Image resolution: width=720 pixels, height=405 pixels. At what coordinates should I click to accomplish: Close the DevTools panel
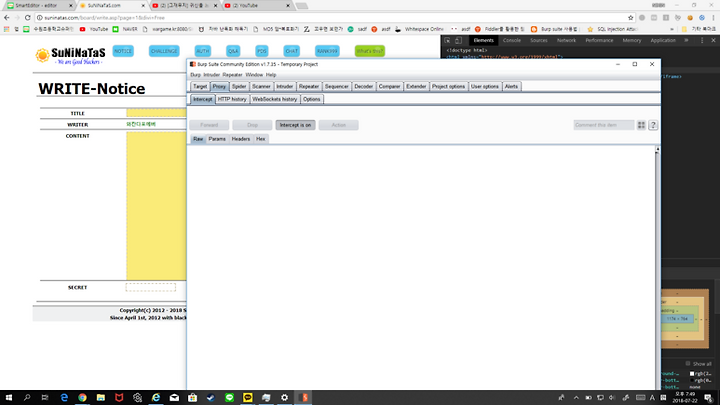click(x=713, y=40)
